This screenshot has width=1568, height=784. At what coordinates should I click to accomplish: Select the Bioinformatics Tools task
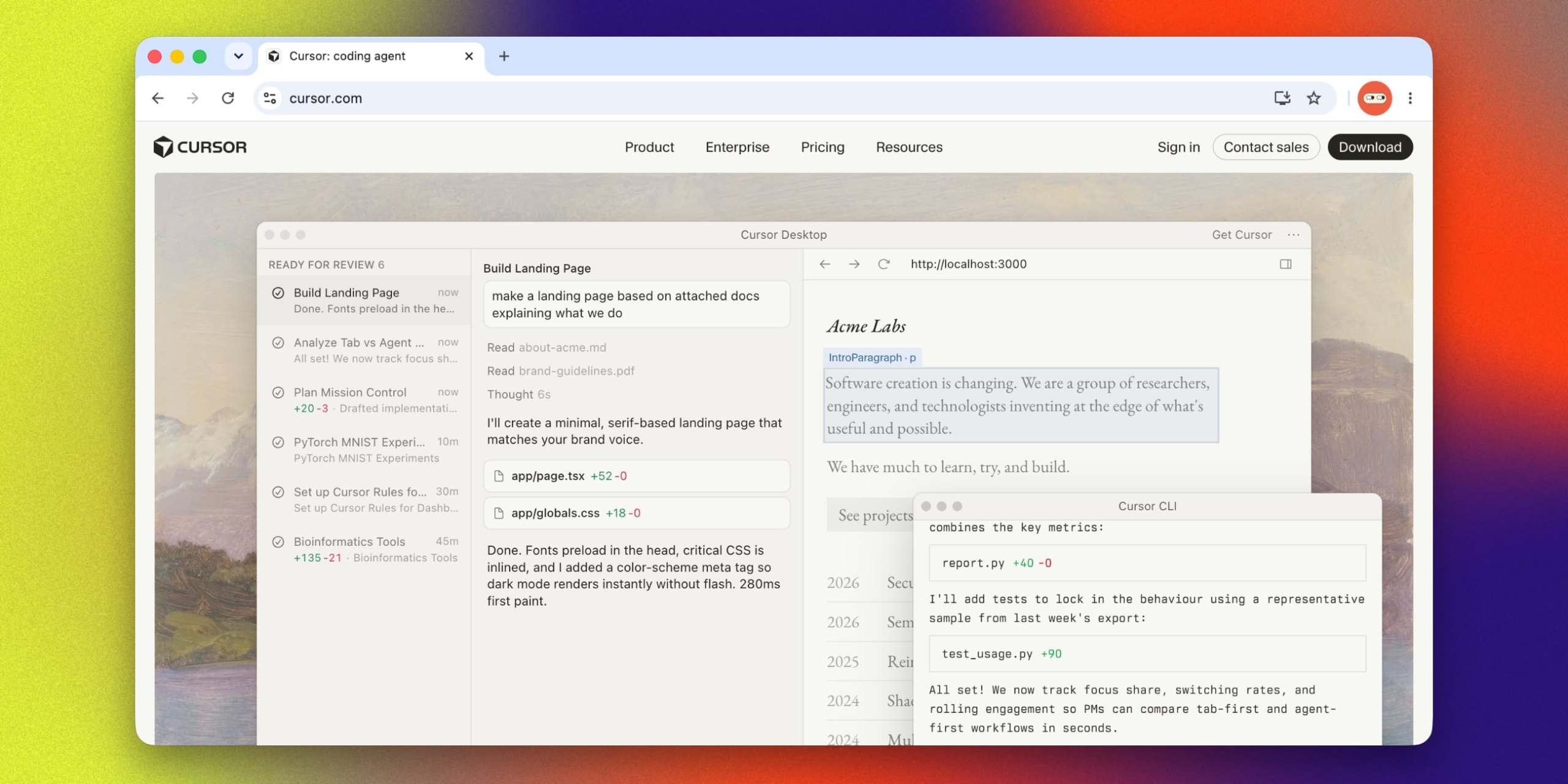(364, 549)
